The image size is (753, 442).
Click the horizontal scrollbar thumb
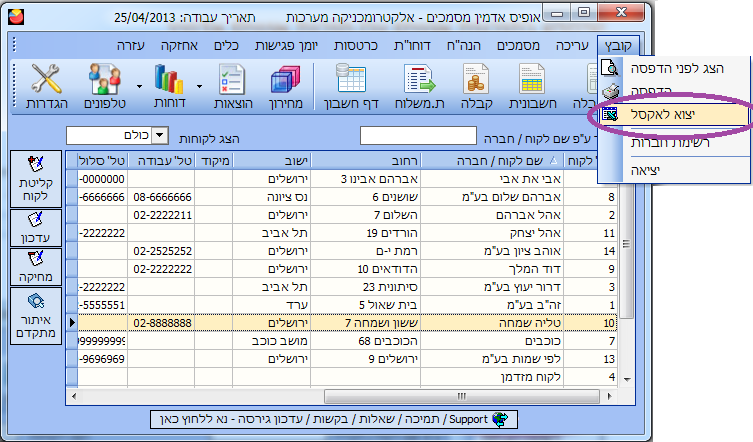coord(462,397)
